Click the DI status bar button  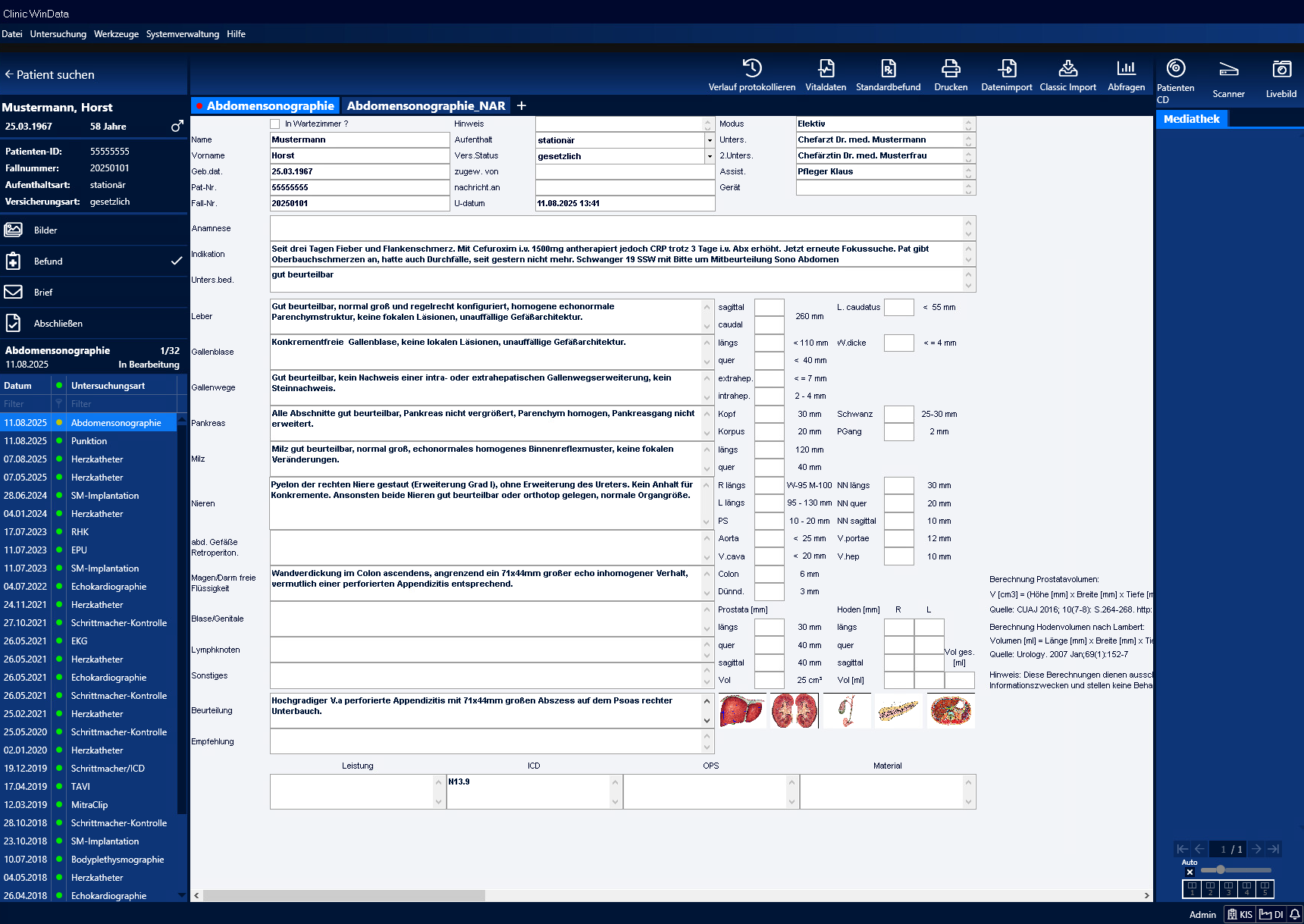point(1271,914)
